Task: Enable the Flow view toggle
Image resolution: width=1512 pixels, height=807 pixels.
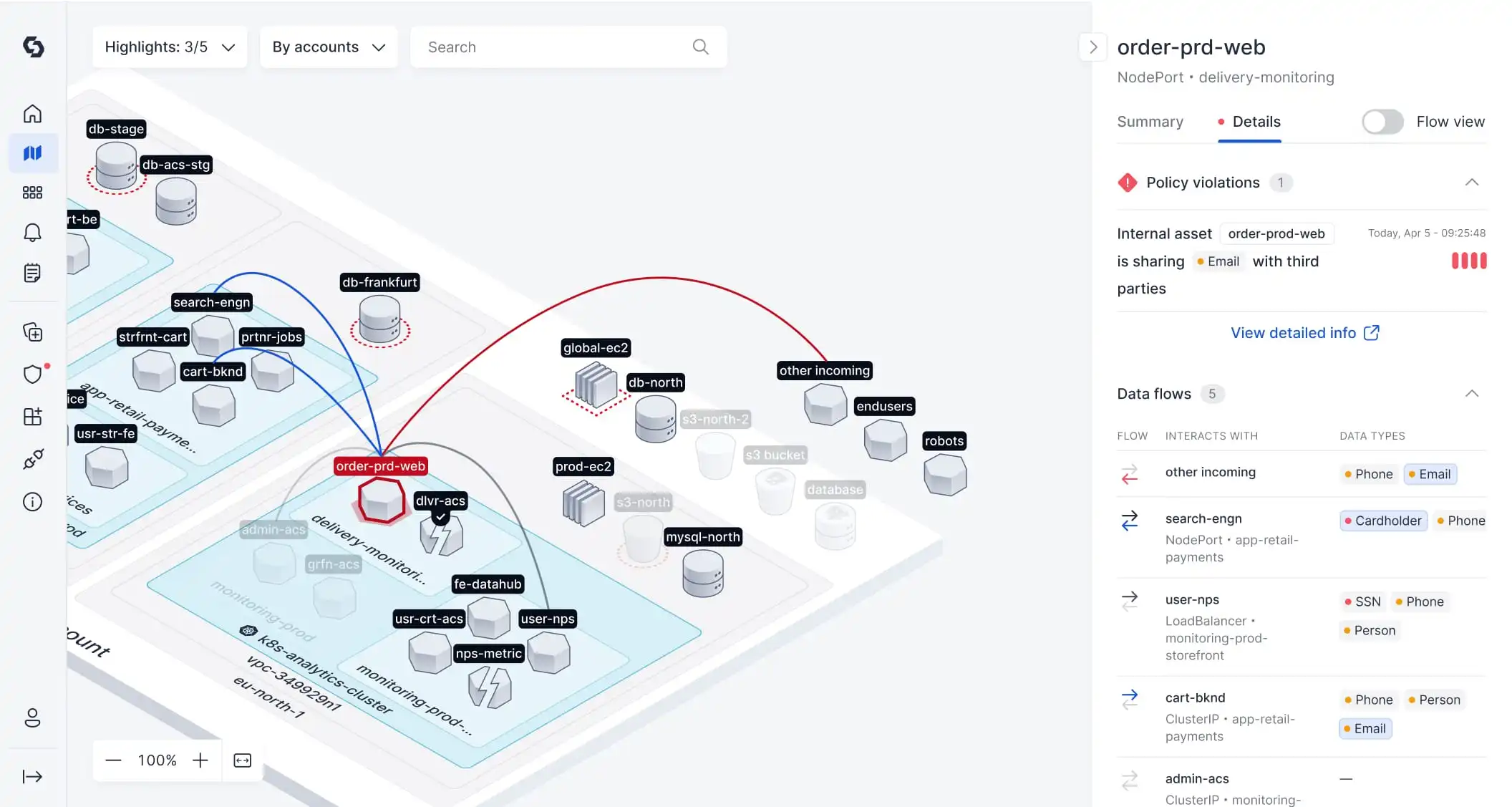Action: (x=1382, y=122)
